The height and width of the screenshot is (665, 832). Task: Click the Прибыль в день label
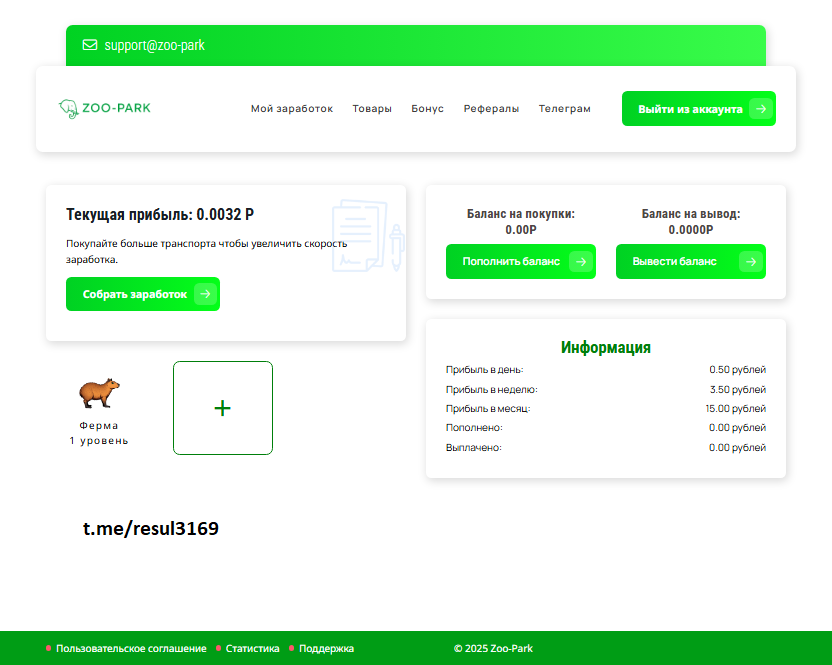(x=484, y=370)
